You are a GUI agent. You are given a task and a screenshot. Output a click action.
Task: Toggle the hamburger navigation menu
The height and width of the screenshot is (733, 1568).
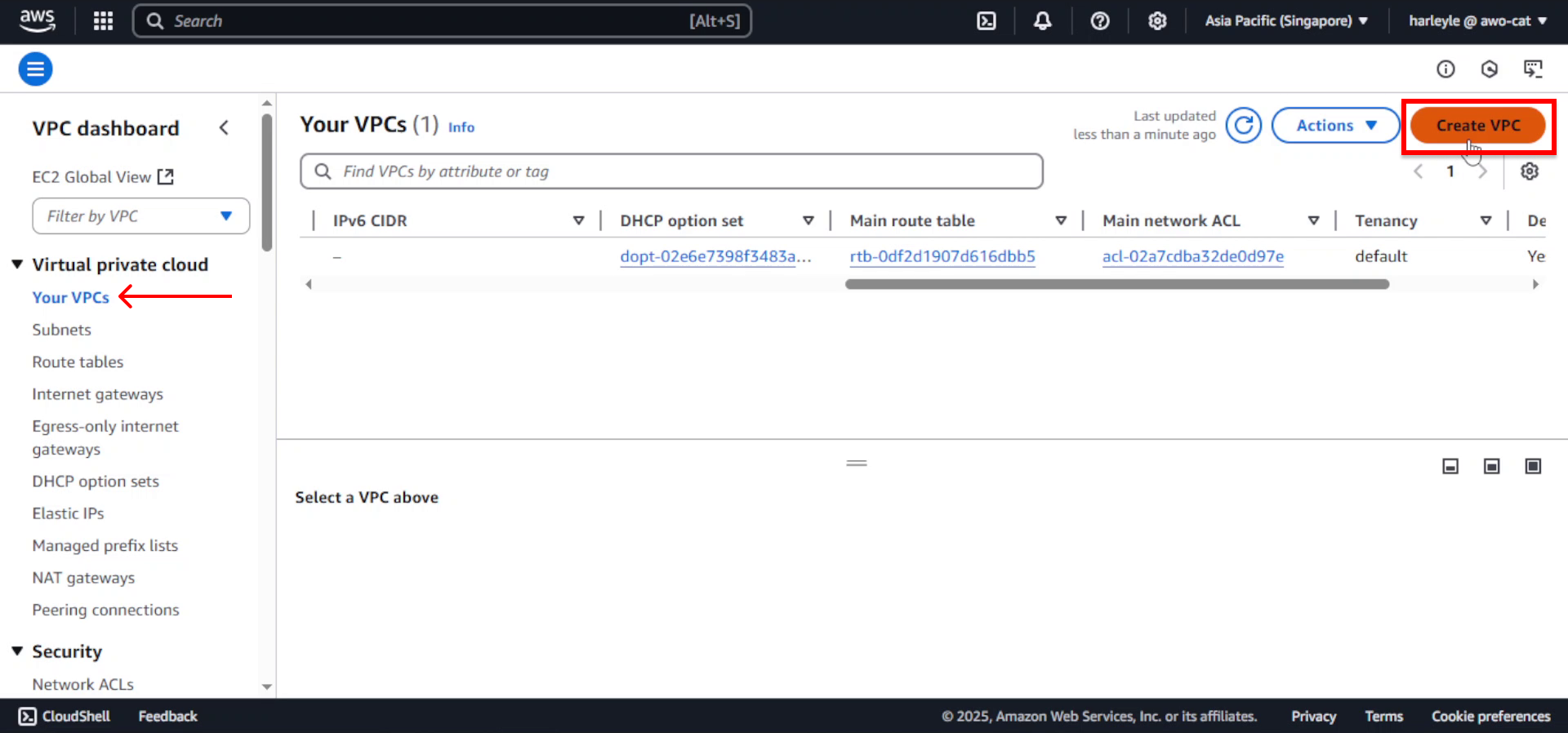[x=36, y=69]
